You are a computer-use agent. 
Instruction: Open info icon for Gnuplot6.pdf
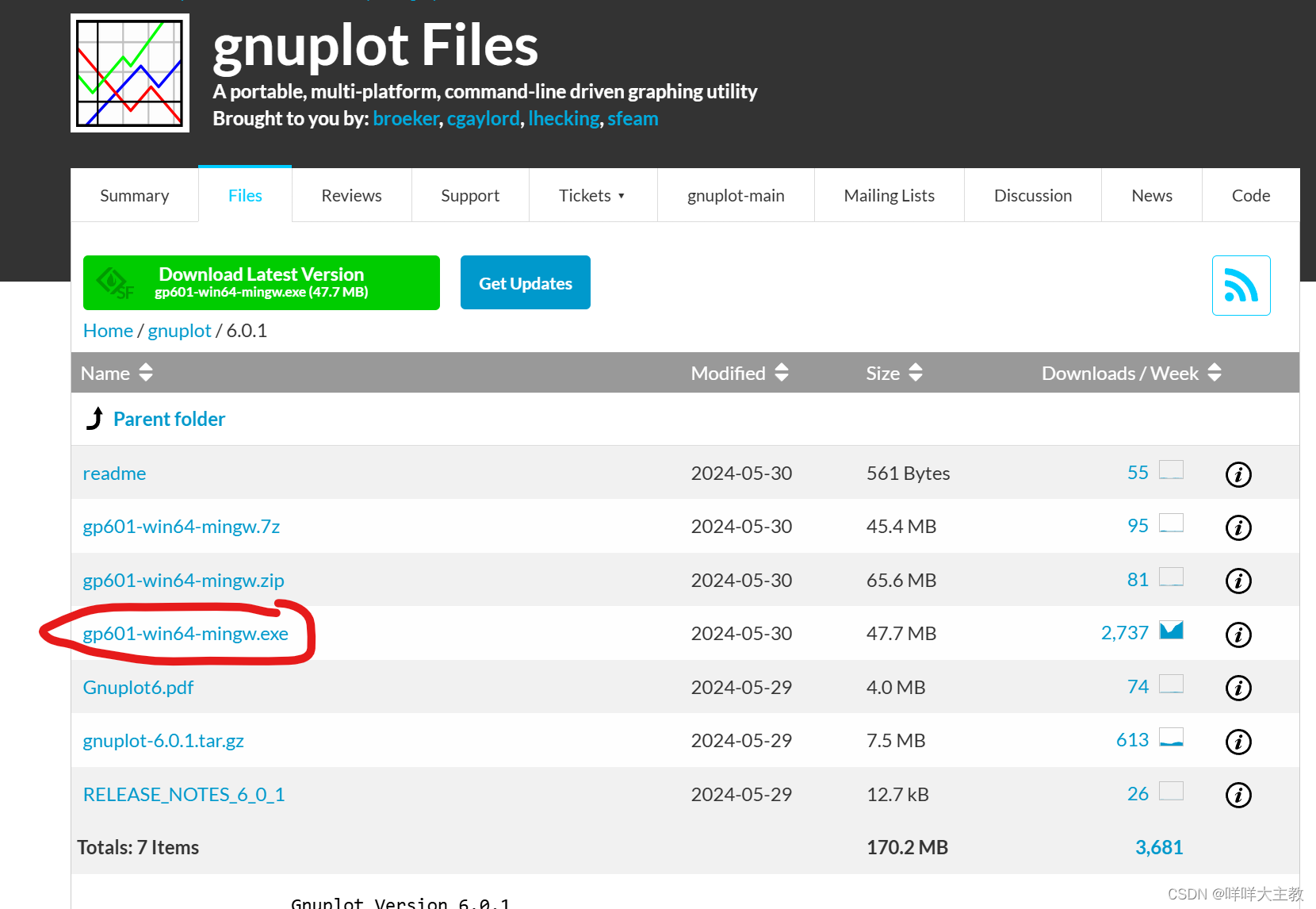[x=1238, y=688]
